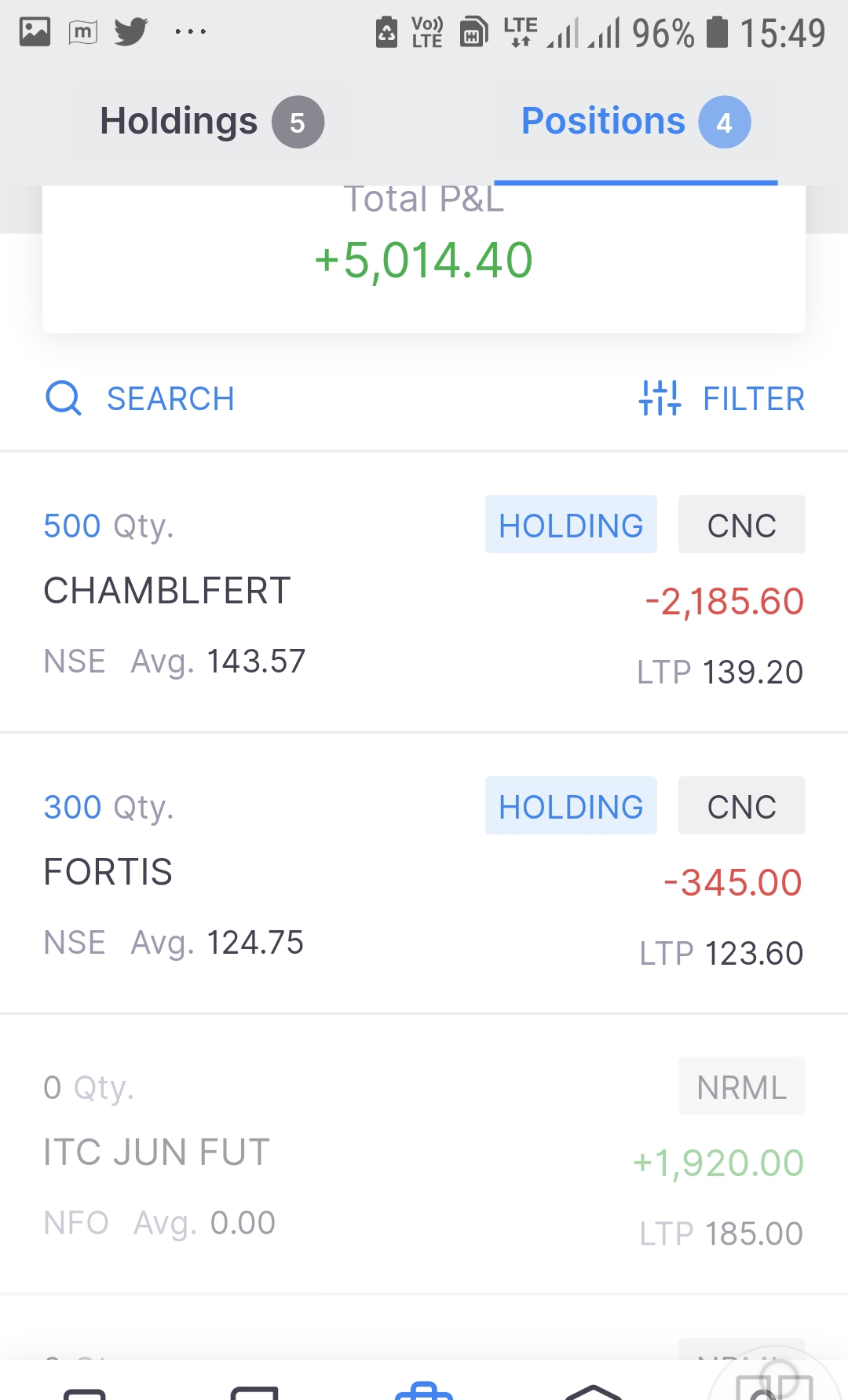Tap the blue briefcase portfolio icon
The height and width of the screenshot is (1400, 848).
coord(424,1389)
